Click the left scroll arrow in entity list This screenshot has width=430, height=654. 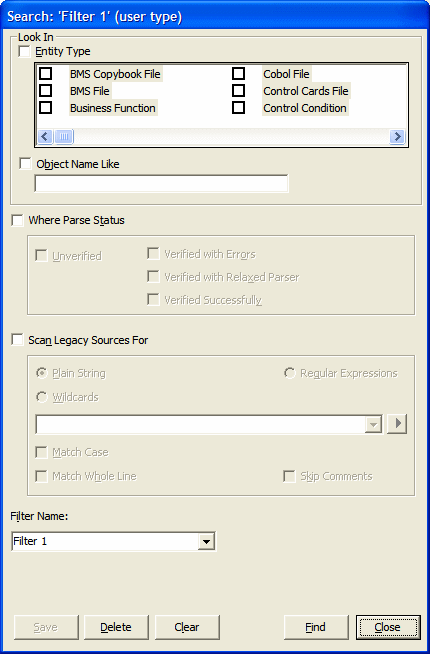pos(45,136)
